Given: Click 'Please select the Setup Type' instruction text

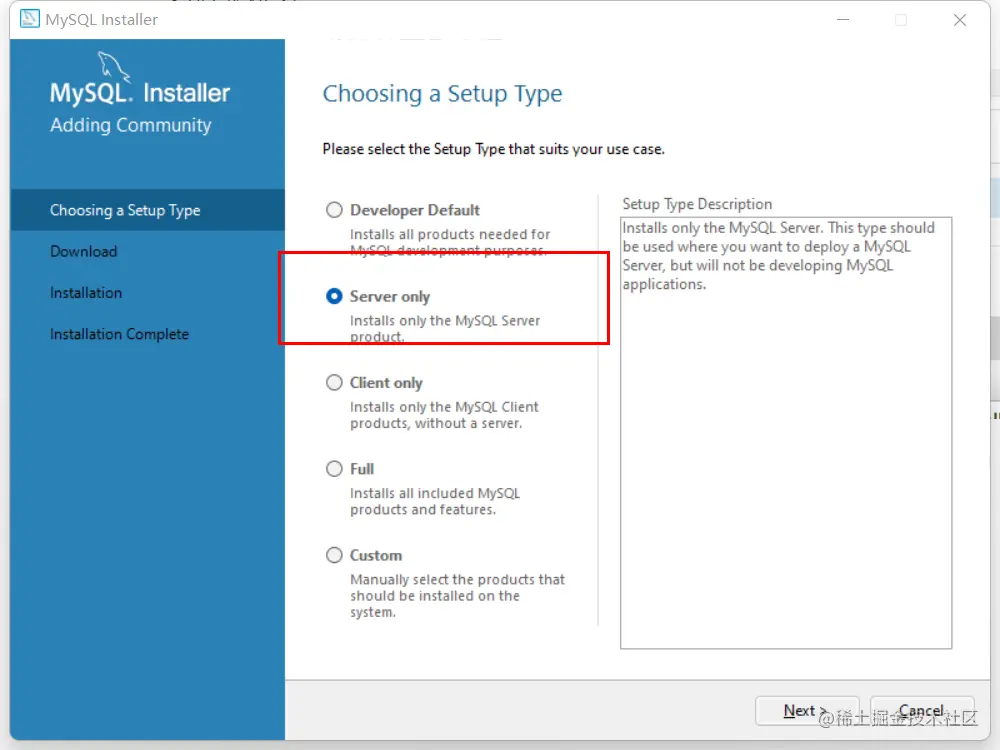Looking at the screenshot, I should tap(493, 149).
